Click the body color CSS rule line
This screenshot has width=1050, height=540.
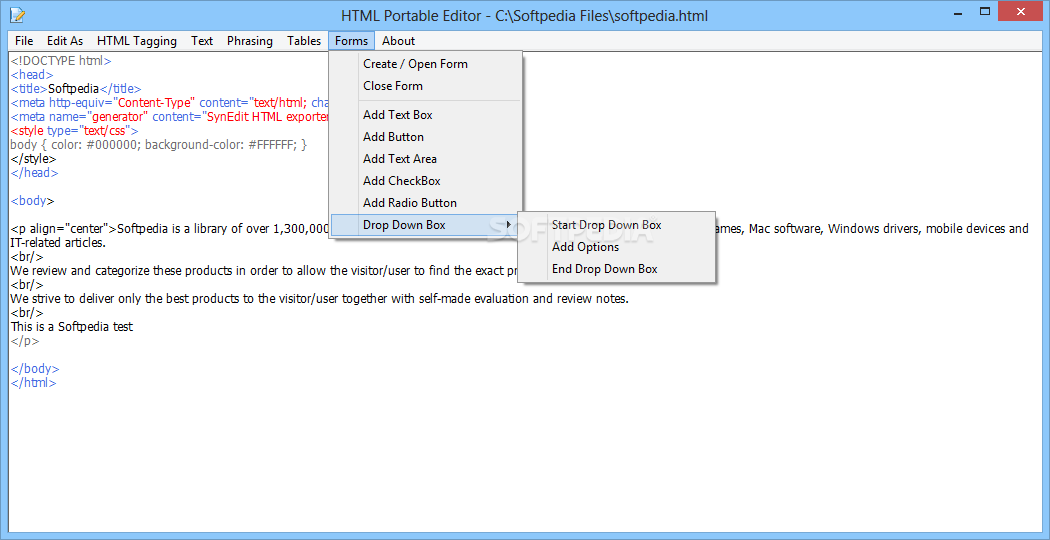point(159,145)
